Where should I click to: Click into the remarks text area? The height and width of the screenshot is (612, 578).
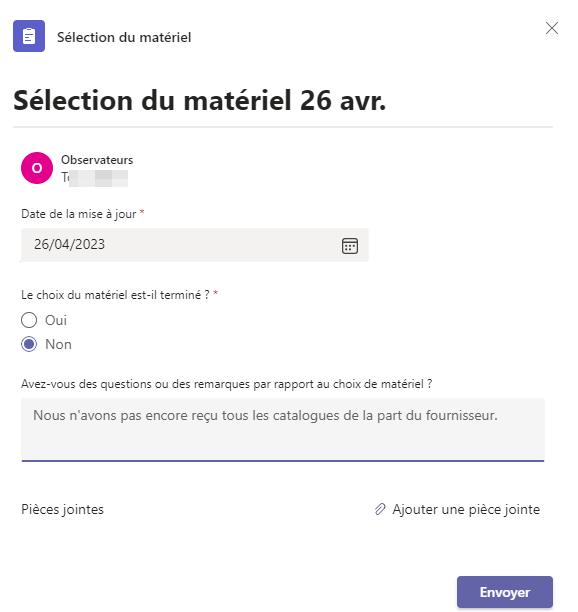[283, 430]
